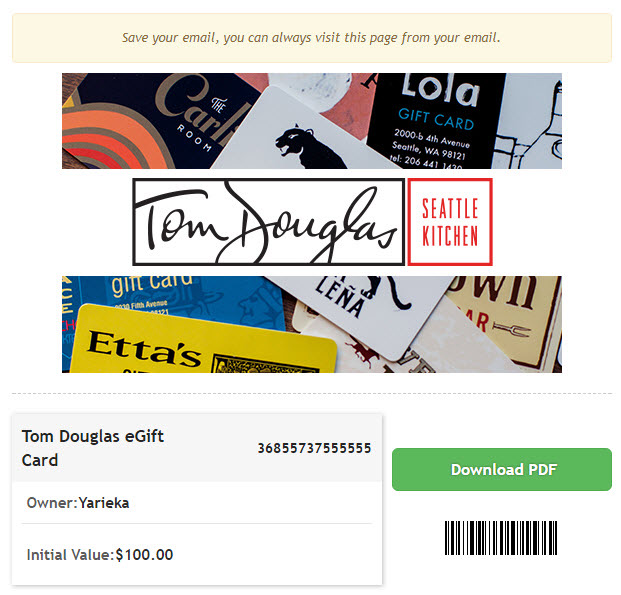The width and height of the screenshot is (621, 595).
Task: Click the Owner: Yarieka row
Action: pos(197,503)
